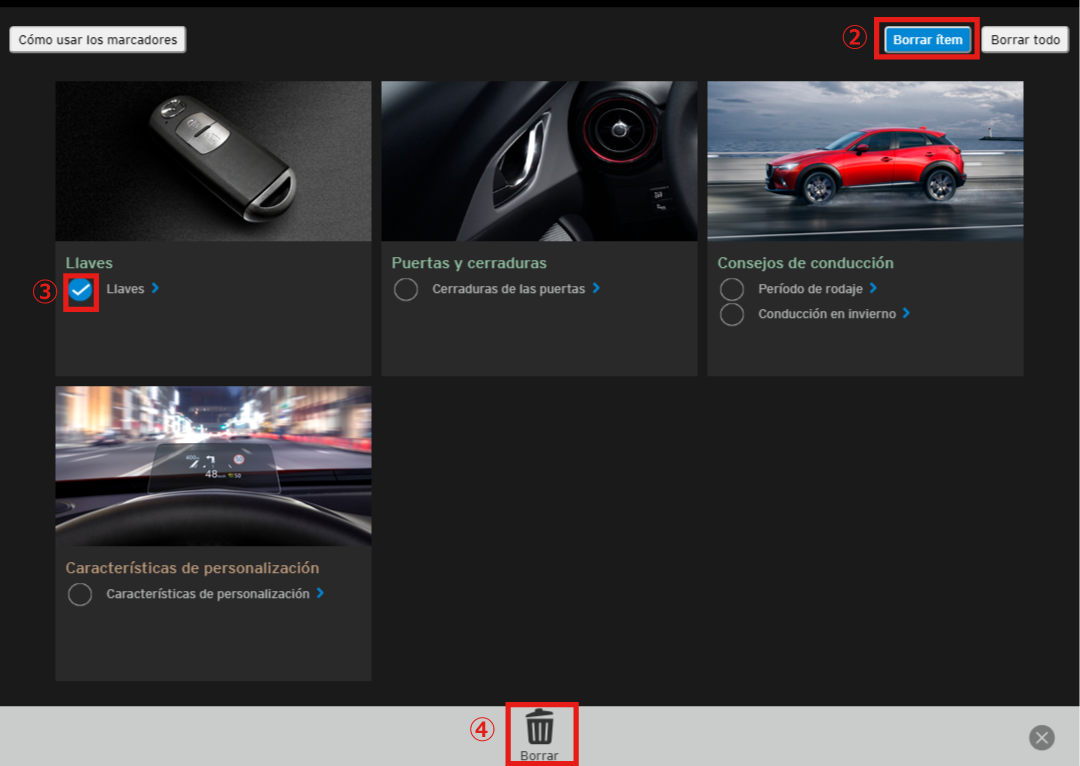Open the red Mazda car thumbnail

click(865, 161)
